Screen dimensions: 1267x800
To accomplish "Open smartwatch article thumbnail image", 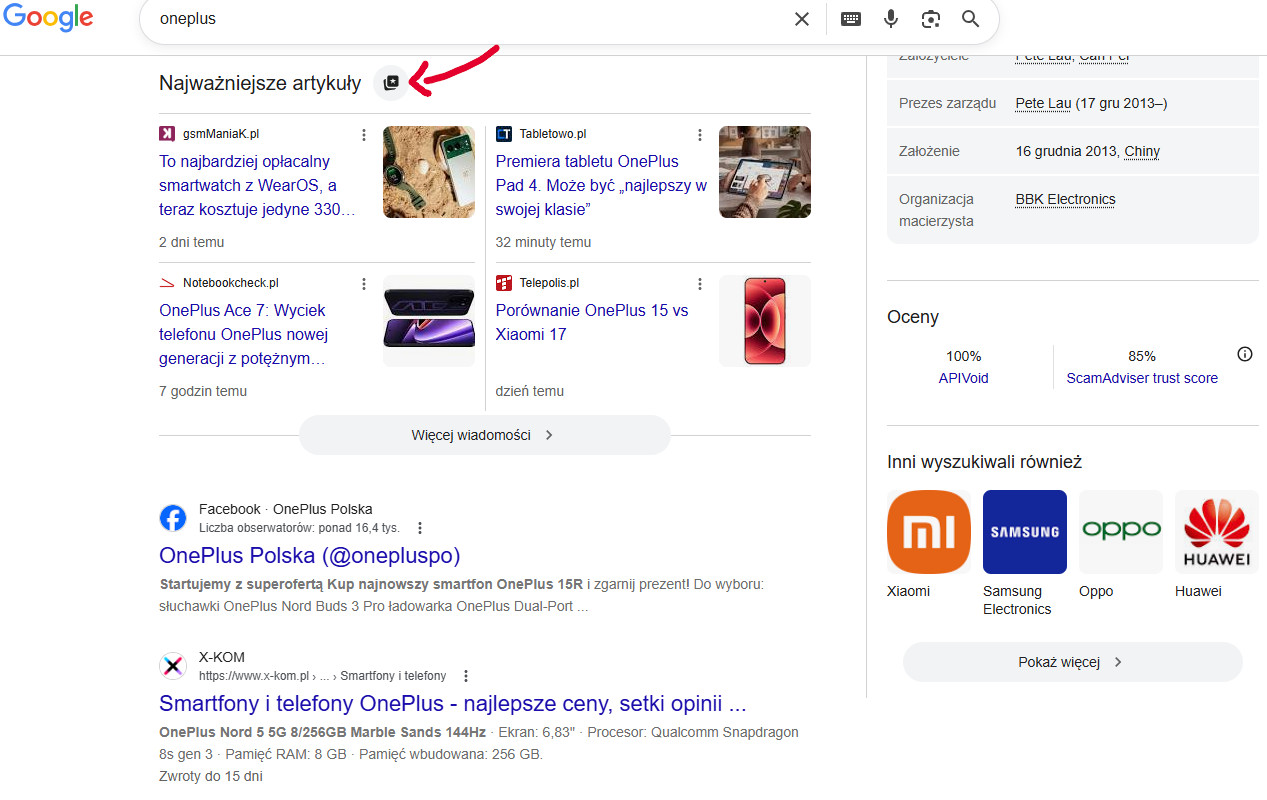I will (x=429, y=172).
